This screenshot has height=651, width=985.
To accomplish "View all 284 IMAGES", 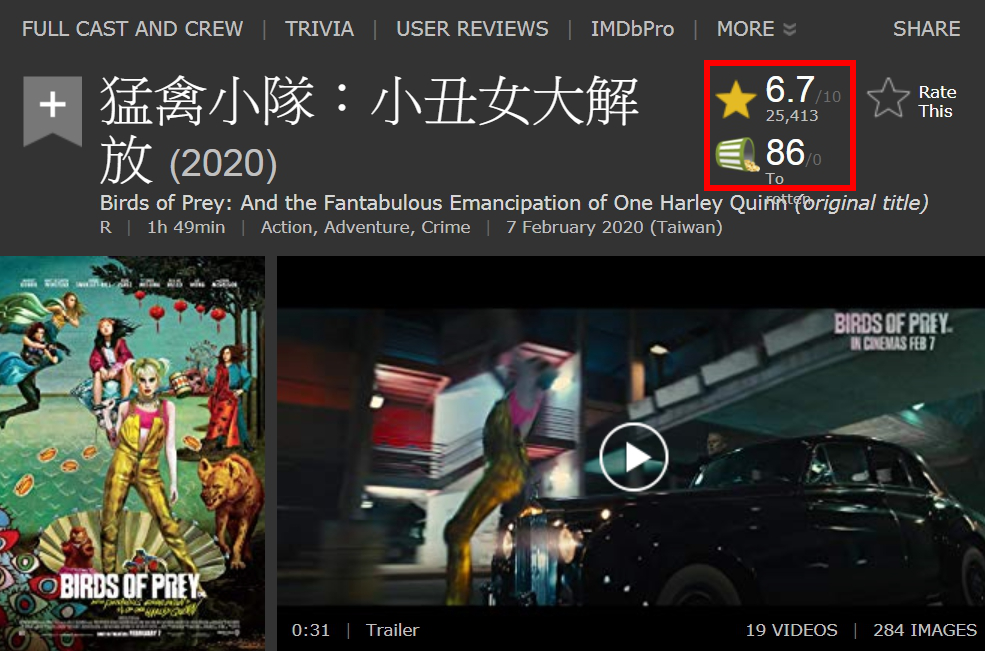I will [x=925, y=630].
